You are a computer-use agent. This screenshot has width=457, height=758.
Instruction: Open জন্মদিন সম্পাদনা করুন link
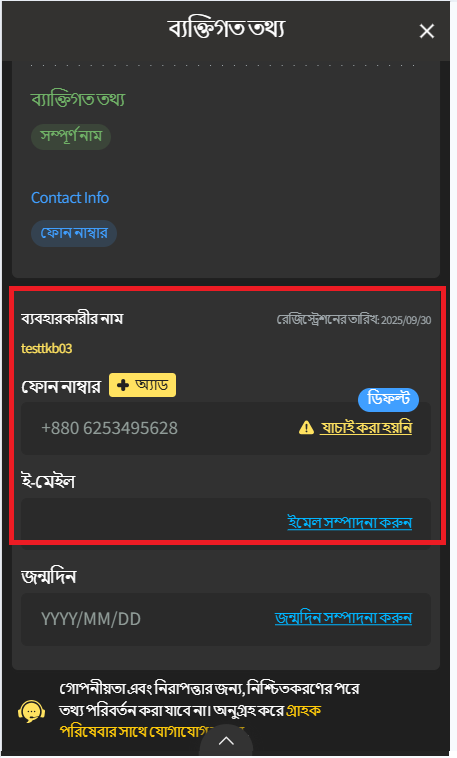click(343, 618)
